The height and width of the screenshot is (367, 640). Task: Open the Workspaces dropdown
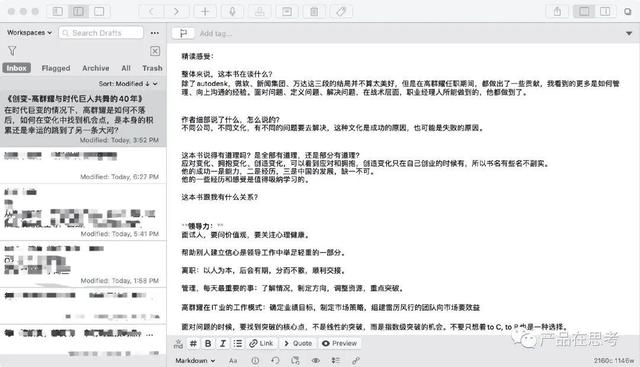29,32
